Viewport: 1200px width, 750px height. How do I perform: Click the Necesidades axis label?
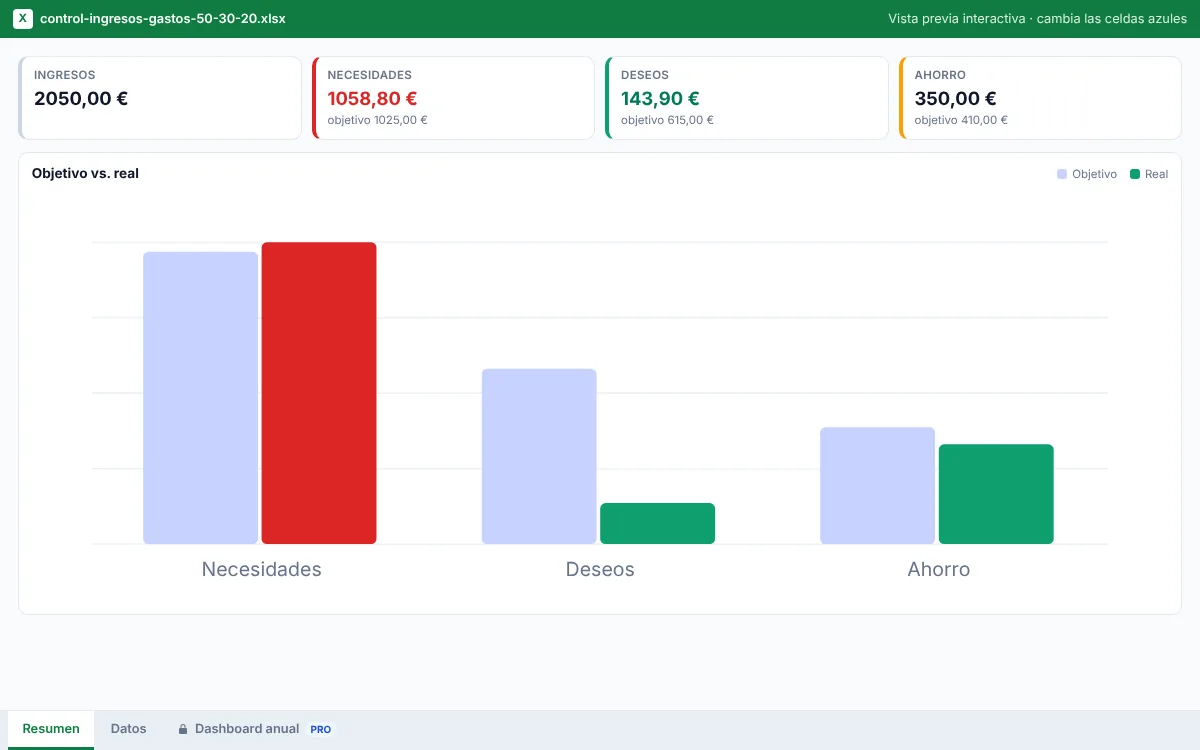point(261,569)
